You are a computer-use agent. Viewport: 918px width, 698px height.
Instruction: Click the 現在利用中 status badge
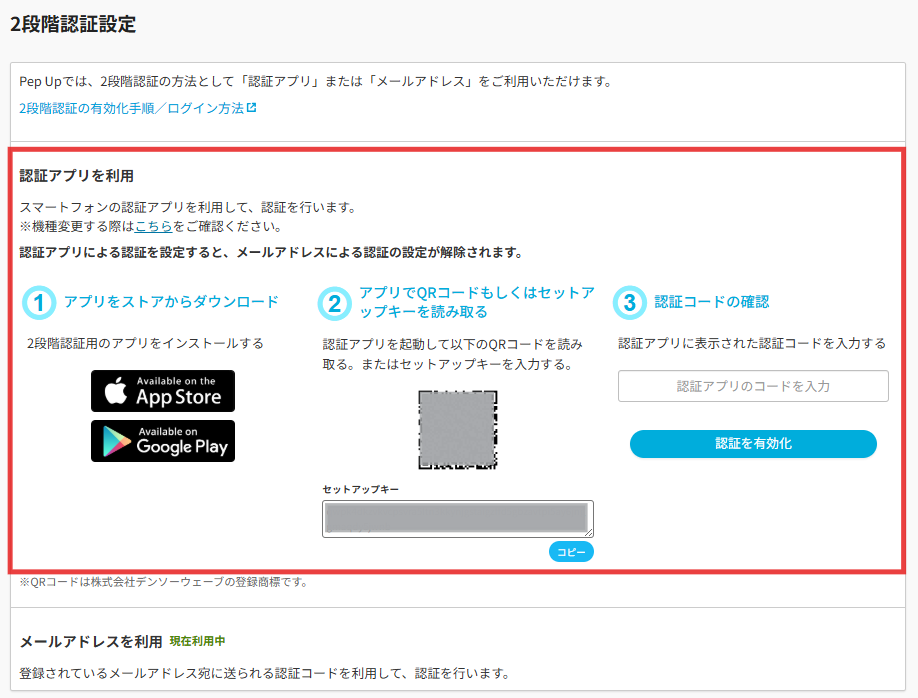[197, 640]
